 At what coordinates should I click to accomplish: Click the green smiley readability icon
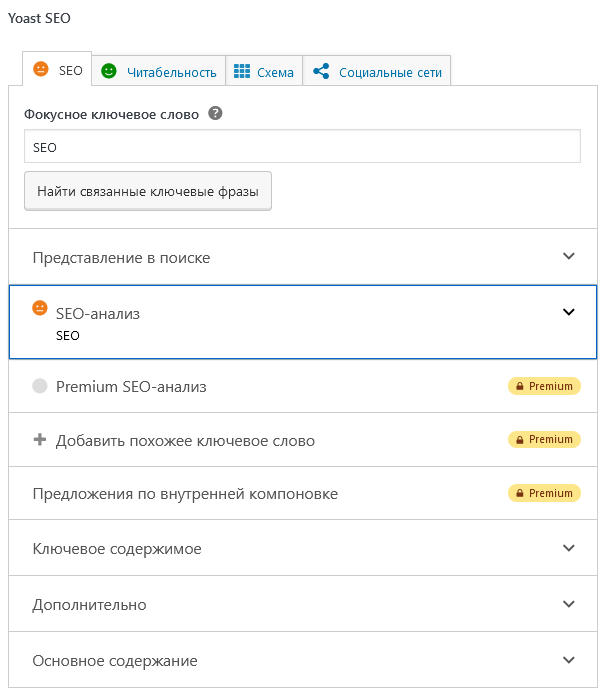[x=109, y=71]
